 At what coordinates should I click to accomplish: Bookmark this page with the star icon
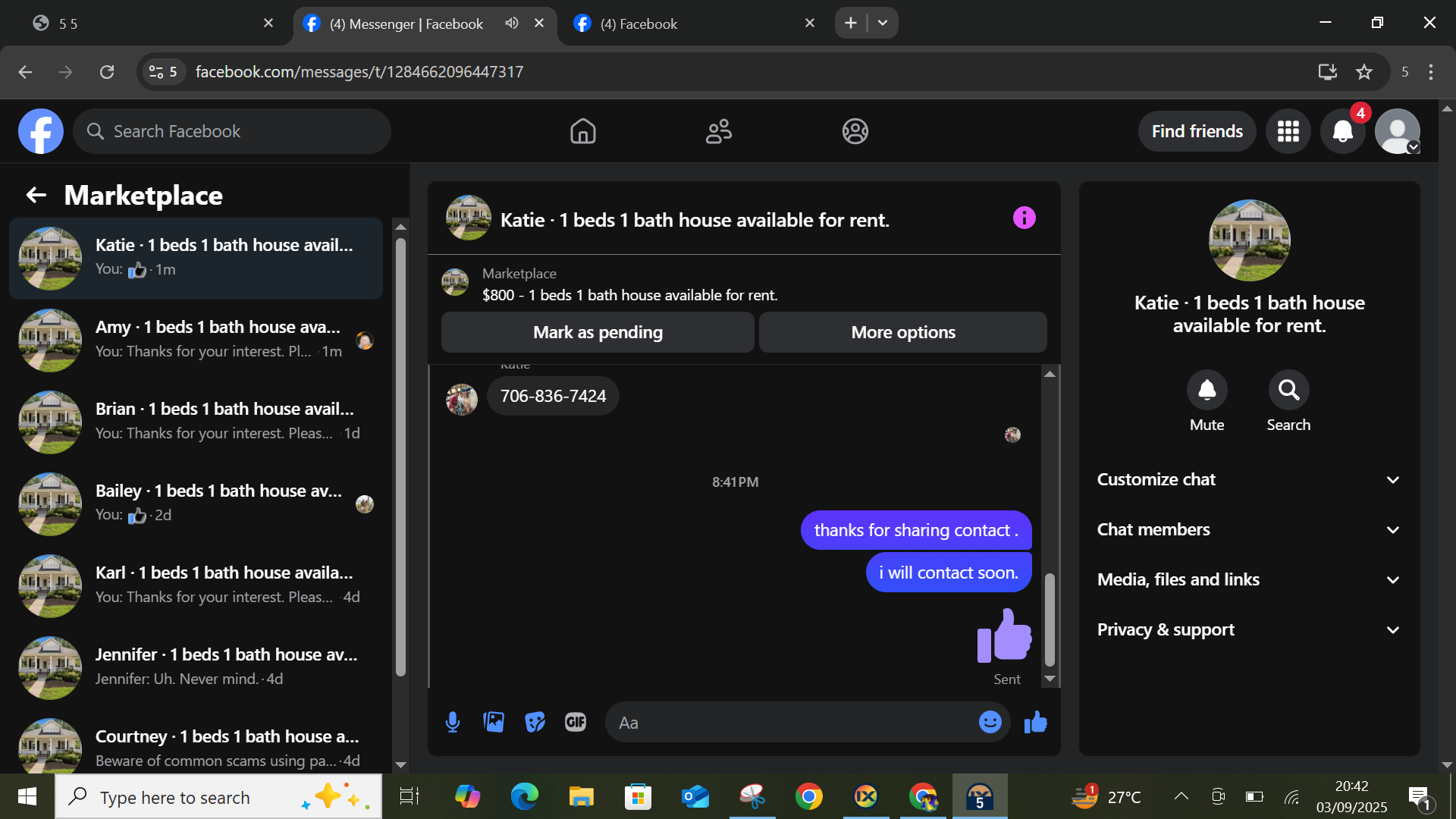(1364, 72)
